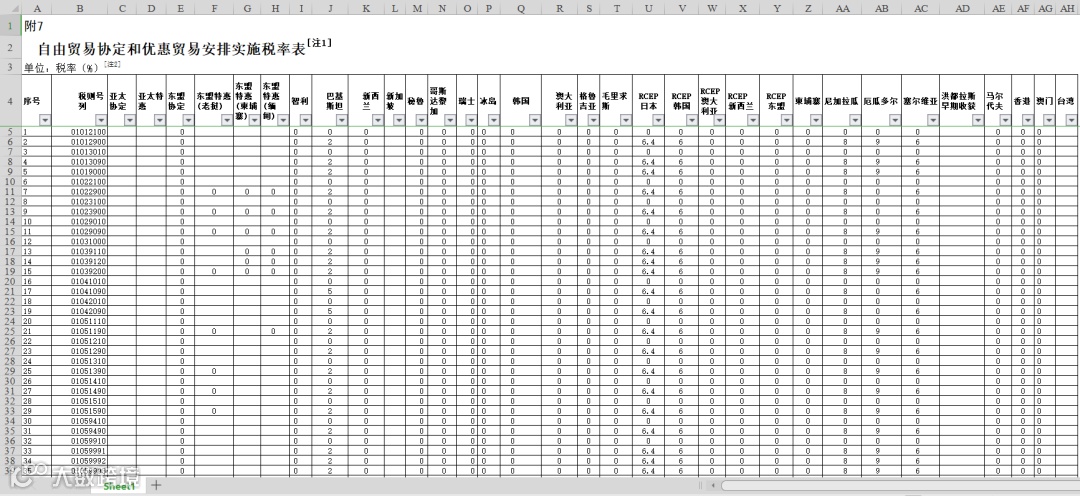Open the 柬埔寨 column Z filter dropdown
This screenshot has height=496, width=1080.
click(816, 120)
